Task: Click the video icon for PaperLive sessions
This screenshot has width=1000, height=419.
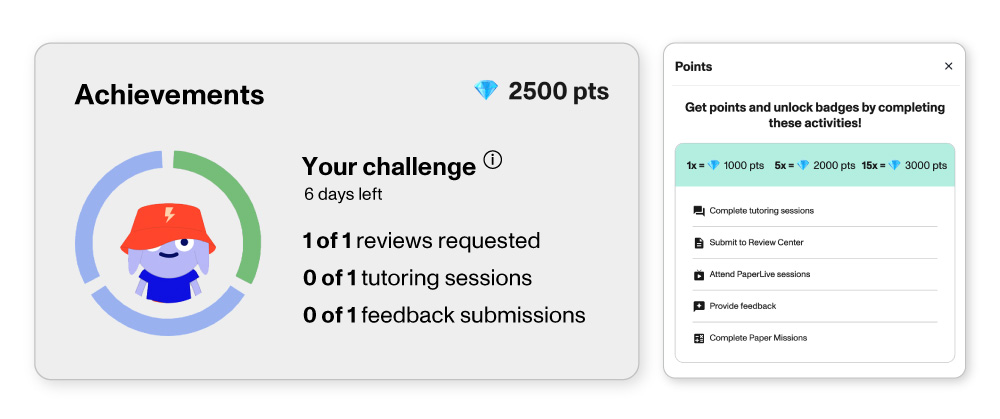Action: pos(699,275)
